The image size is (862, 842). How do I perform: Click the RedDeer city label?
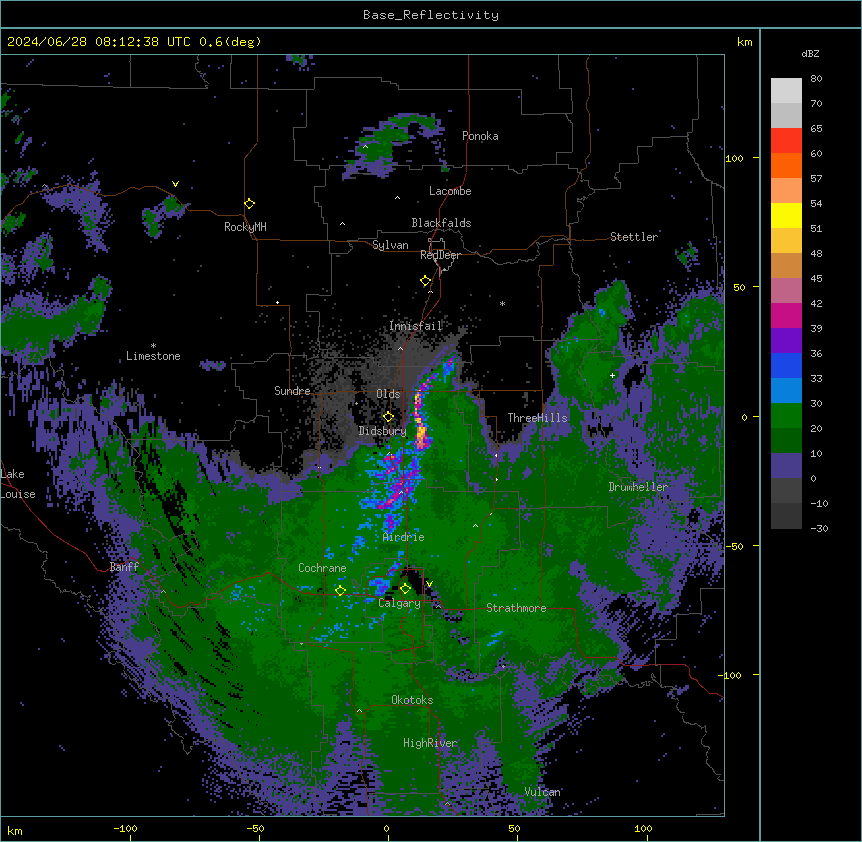coord(441,255)
